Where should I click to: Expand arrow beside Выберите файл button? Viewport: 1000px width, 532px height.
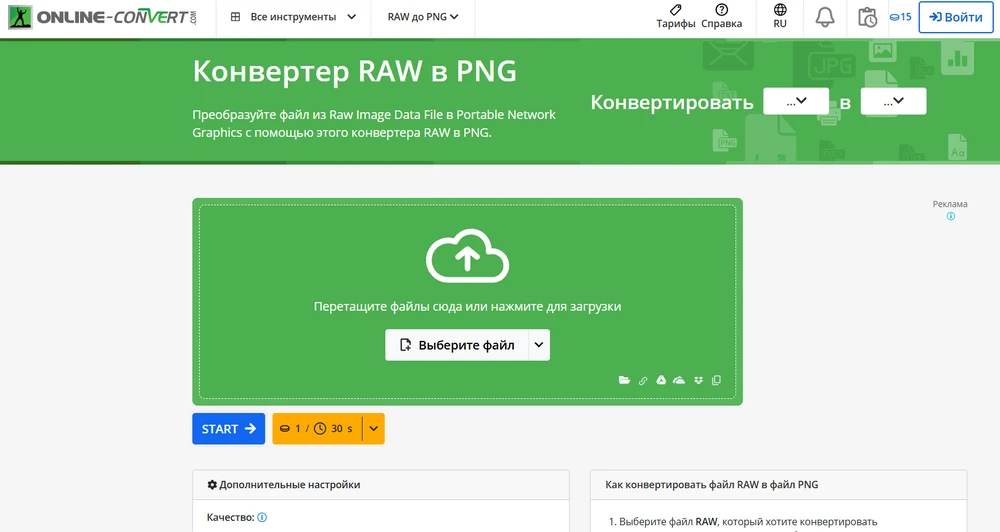[x=538, y=345]
